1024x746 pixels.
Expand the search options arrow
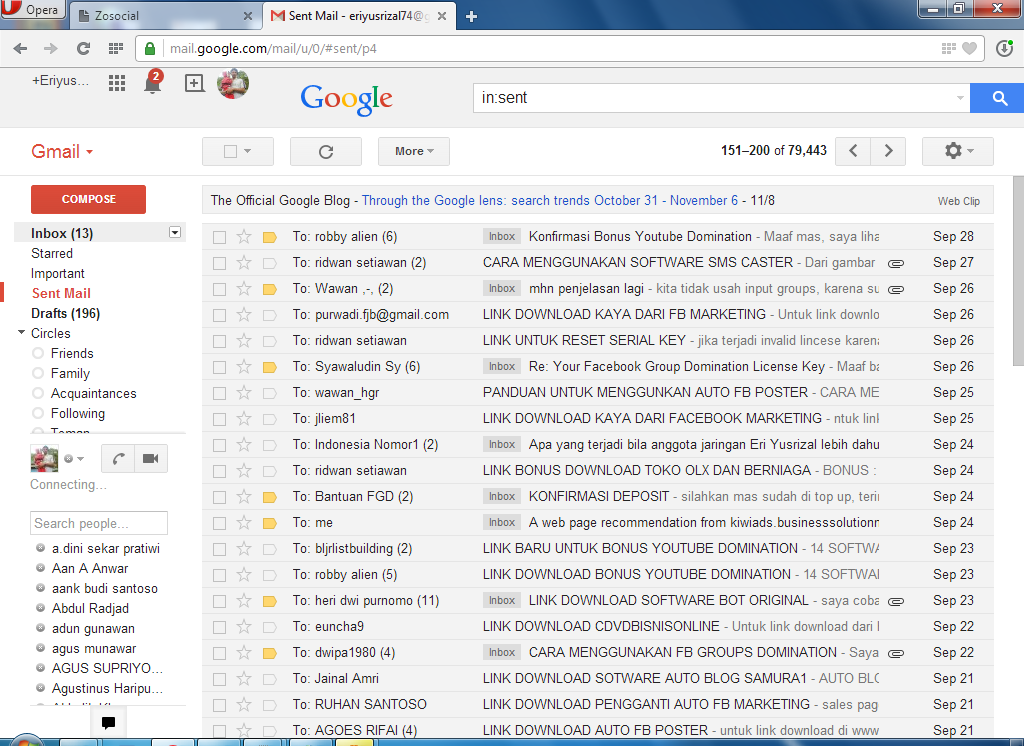point(960,98)
